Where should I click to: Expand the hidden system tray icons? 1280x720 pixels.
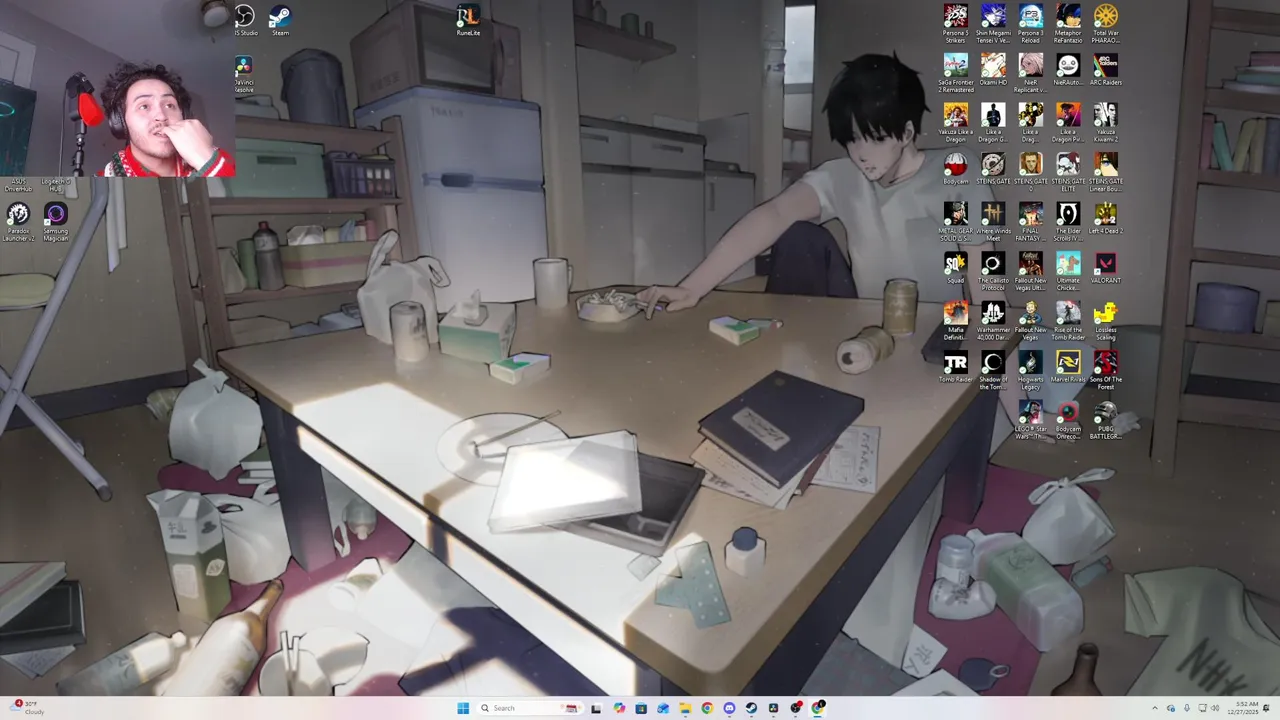[x=1155, y=708]
